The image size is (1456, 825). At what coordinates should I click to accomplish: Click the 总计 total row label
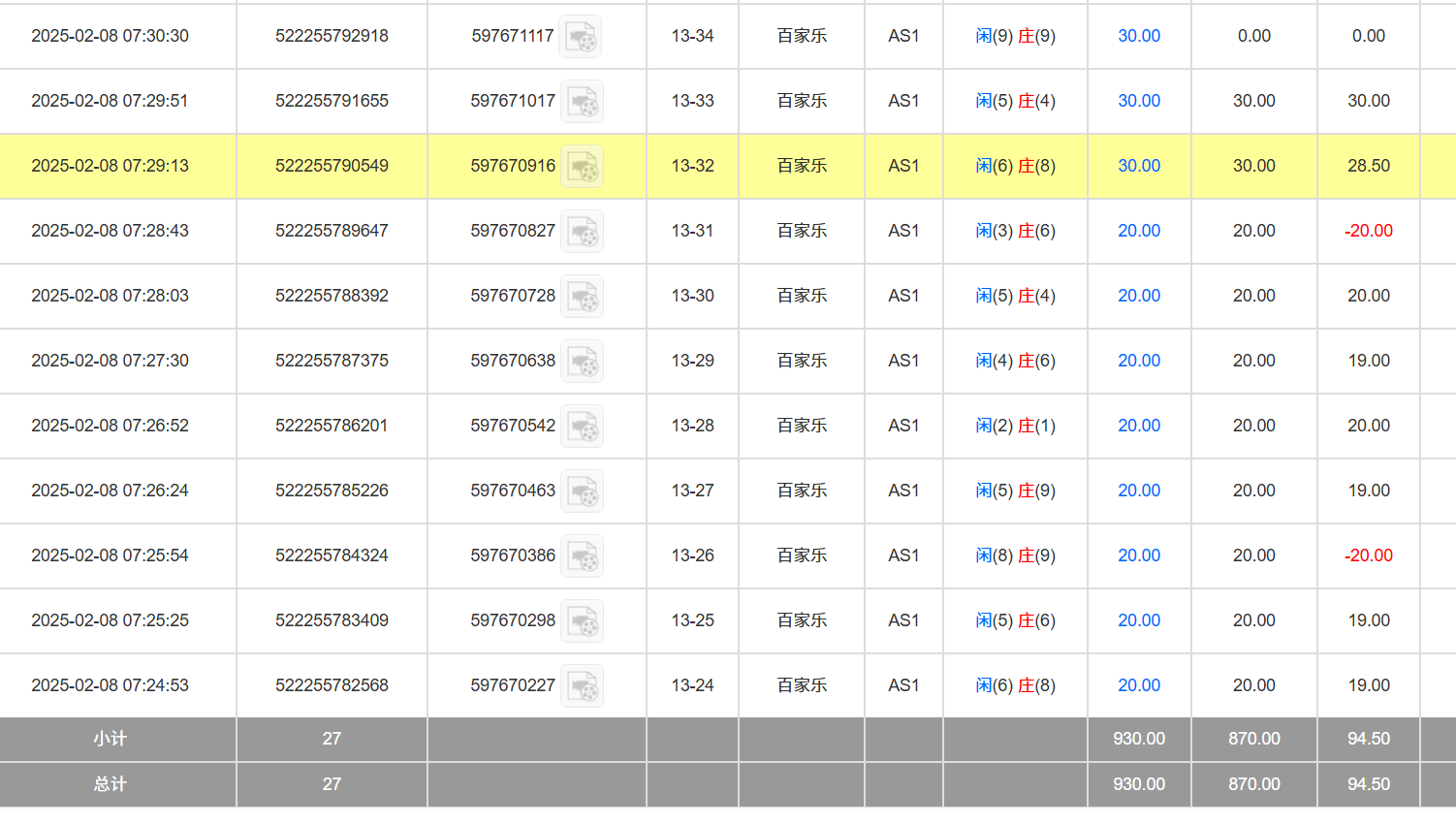click(110, 784)
